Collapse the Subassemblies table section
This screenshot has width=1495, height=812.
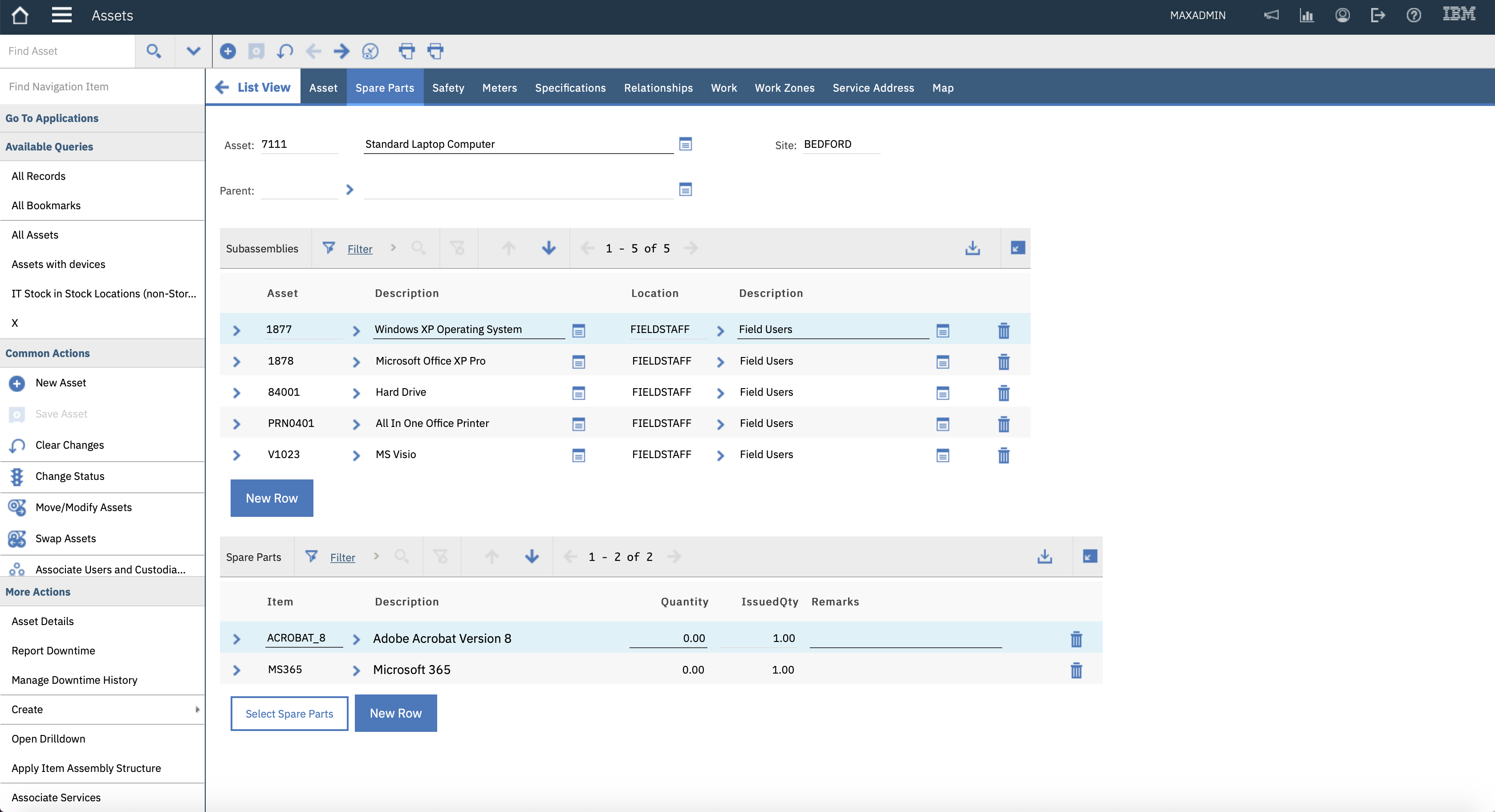[1017, 248]
